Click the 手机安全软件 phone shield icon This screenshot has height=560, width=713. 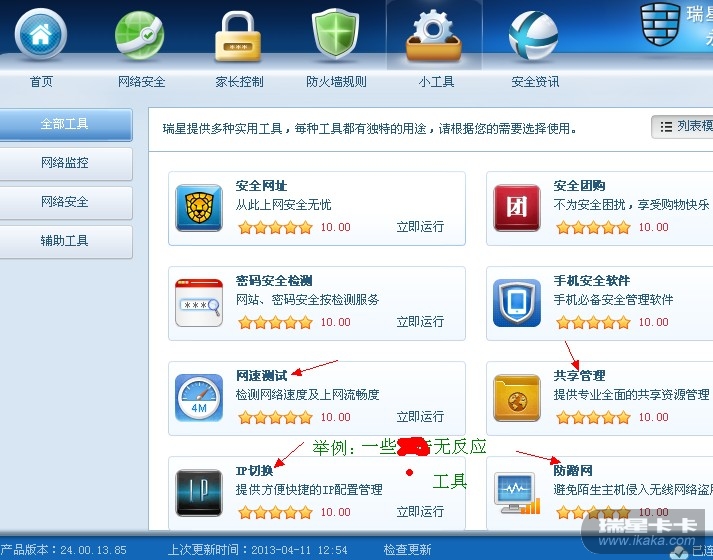517,303
